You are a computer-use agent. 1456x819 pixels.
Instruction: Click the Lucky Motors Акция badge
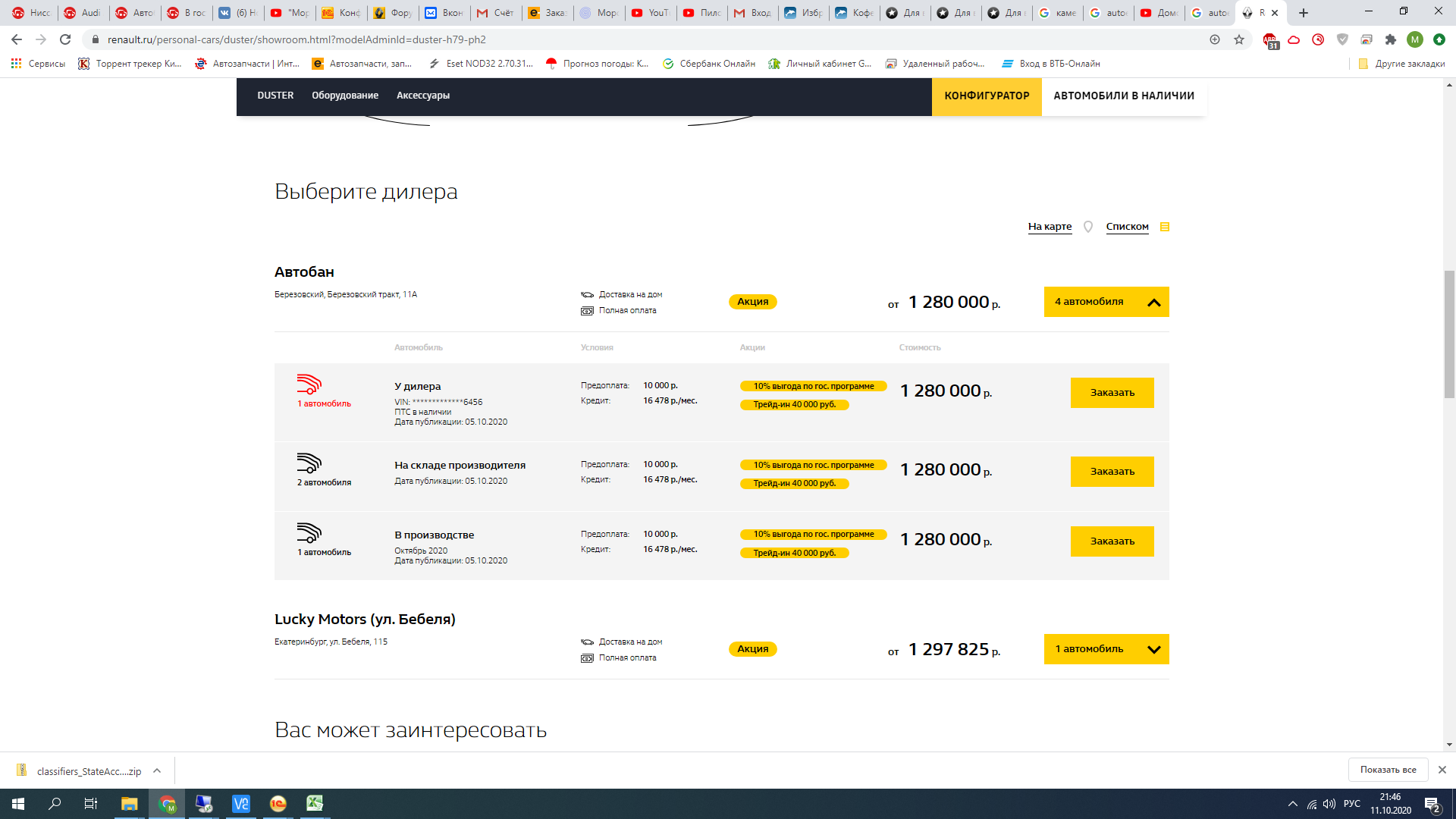(x=753, y=649)
